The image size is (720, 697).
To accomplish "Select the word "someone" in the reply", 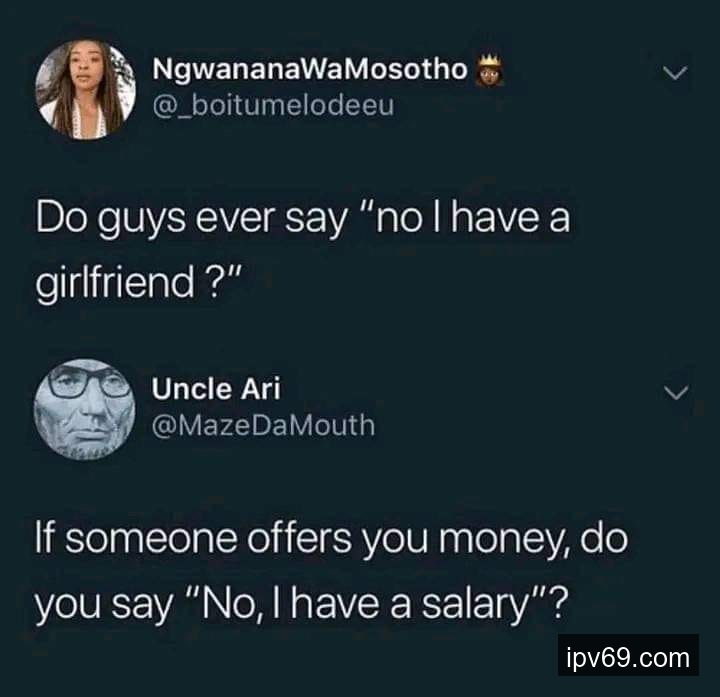I will pyautogui.click(x=151, y=538).
